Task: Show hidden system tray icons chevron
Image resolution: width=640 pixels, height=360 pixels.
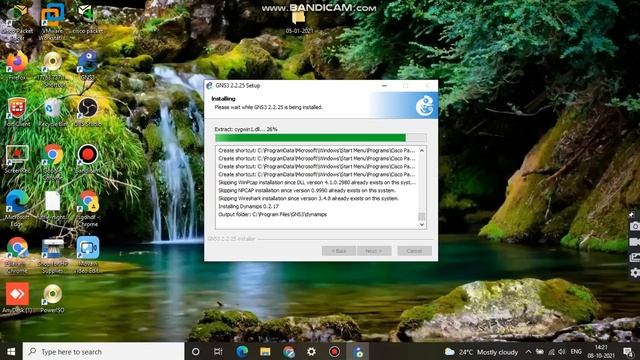Action: coord(528,351)
